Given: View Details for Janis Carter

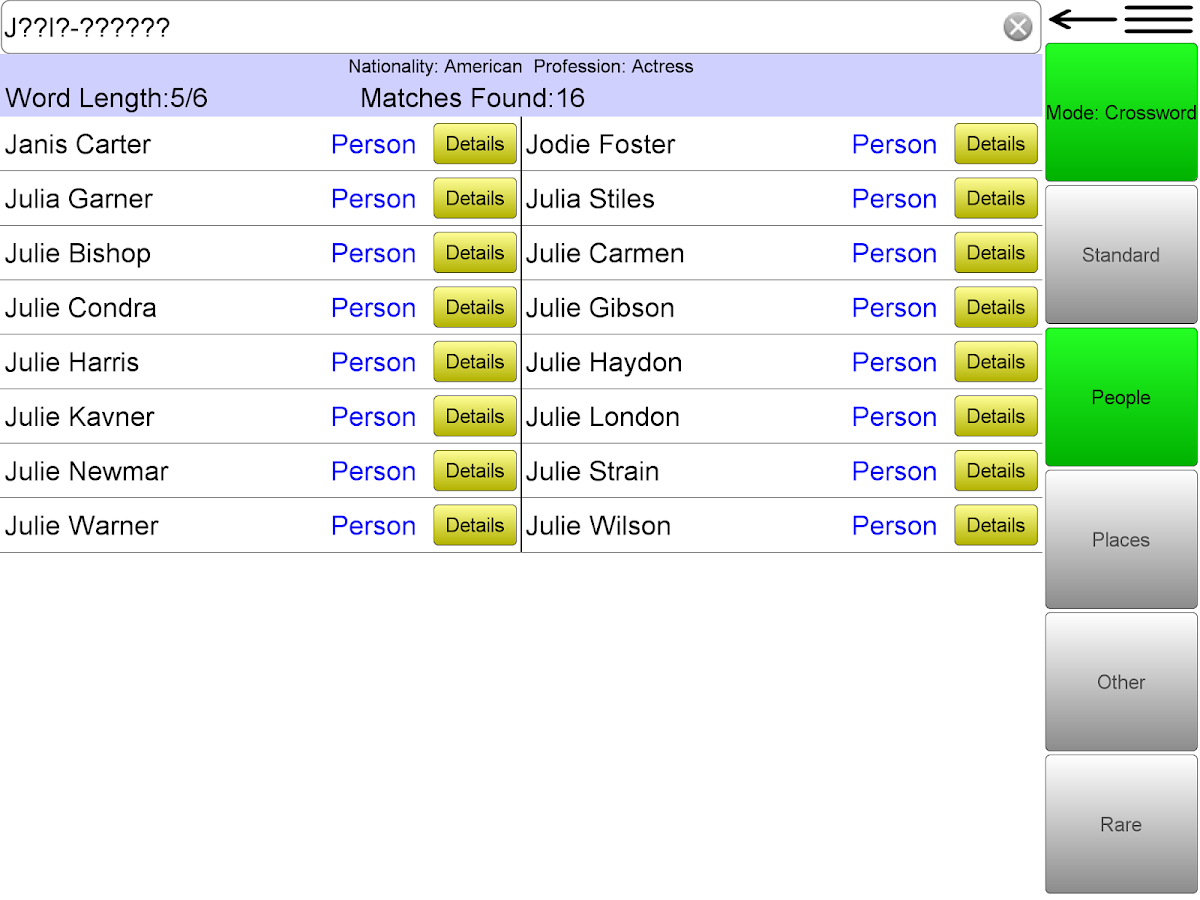Looking at the screenshot, I should (x=474, y=144).
